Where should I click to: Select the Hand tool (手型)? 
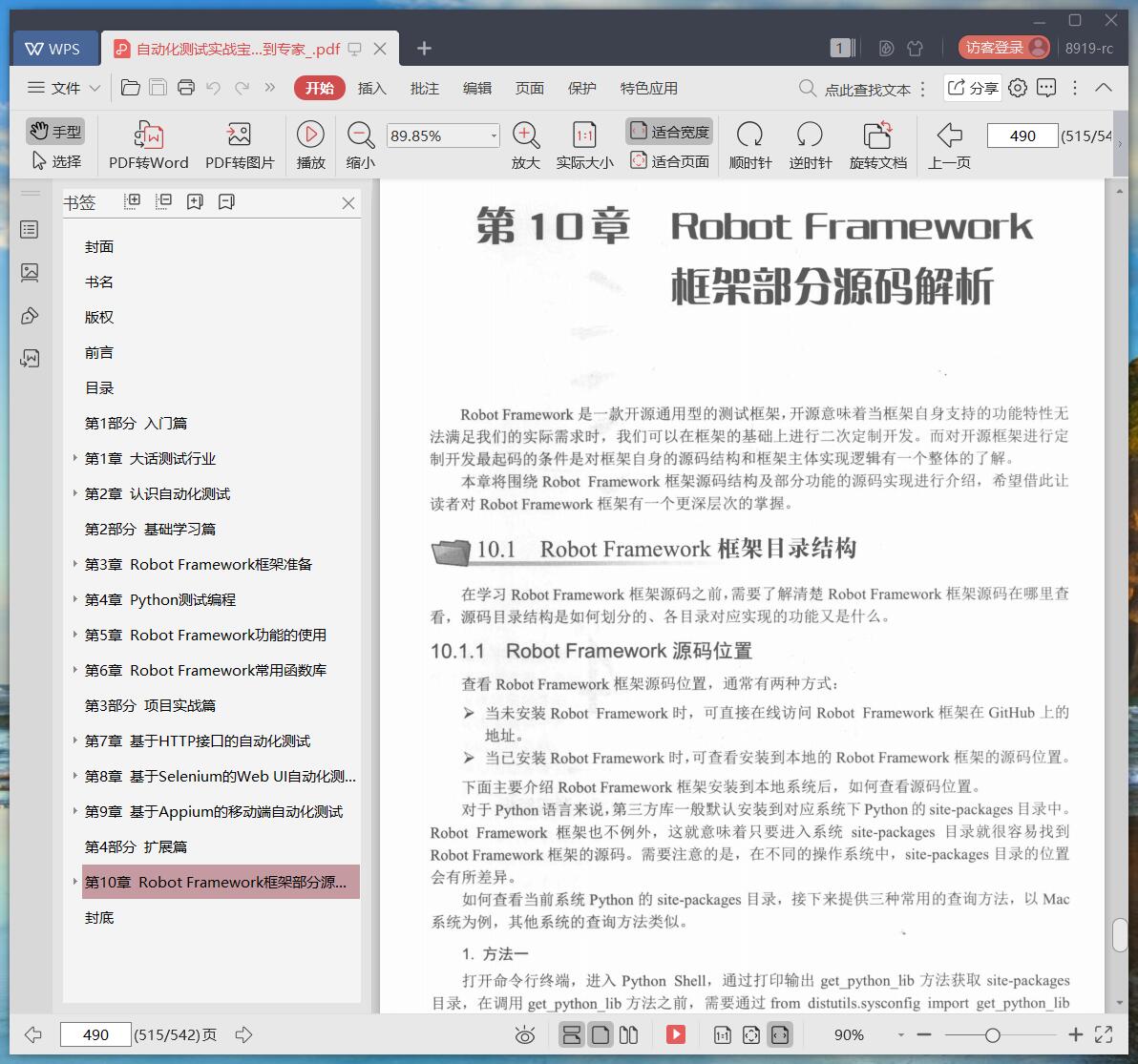pyautogui.click(x=56, y=132)
